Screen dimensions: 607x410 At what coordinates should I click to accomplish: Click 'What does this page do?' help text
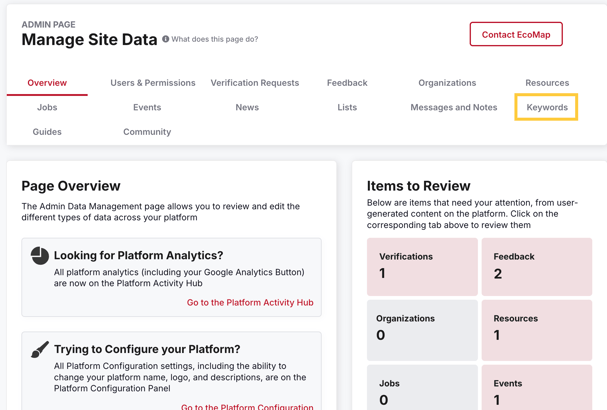215,40
